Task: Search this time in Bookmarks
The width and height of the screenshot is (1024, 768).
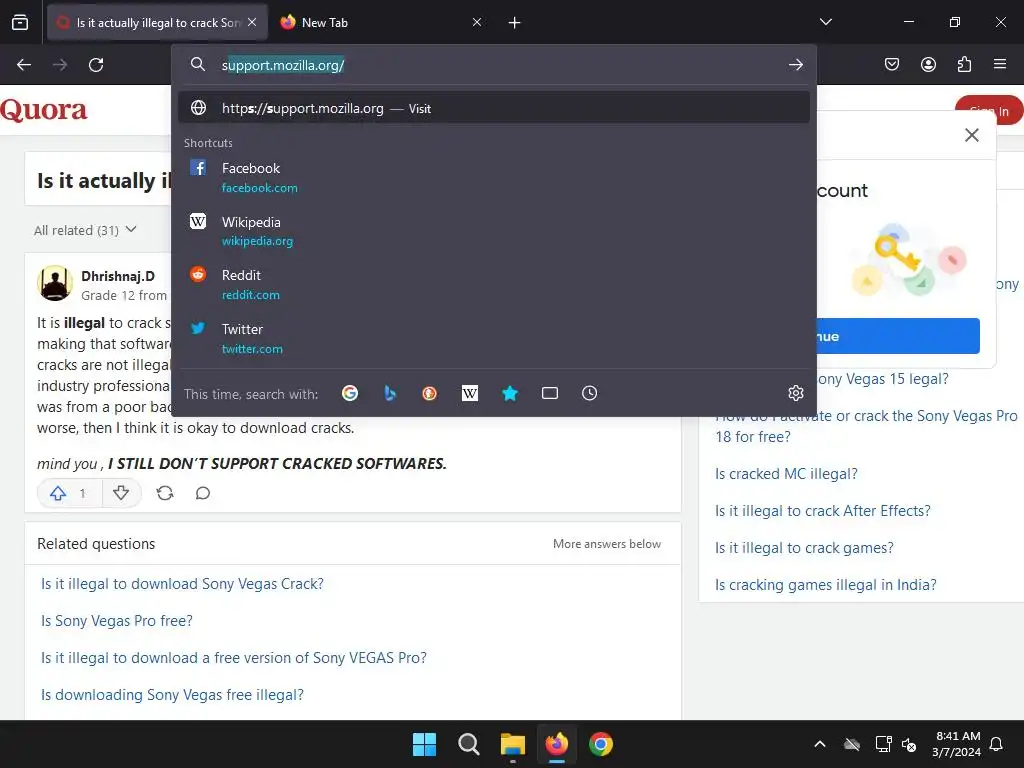Action: click(510, 393)
